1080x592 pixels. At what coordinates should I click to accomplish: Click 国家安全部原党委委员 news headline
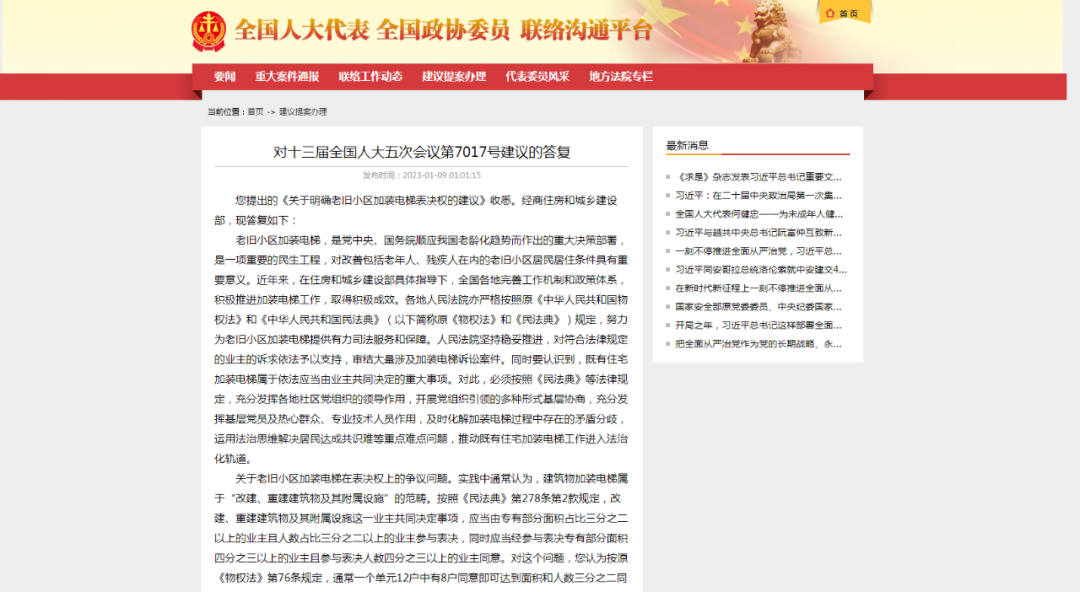(760, 306)
